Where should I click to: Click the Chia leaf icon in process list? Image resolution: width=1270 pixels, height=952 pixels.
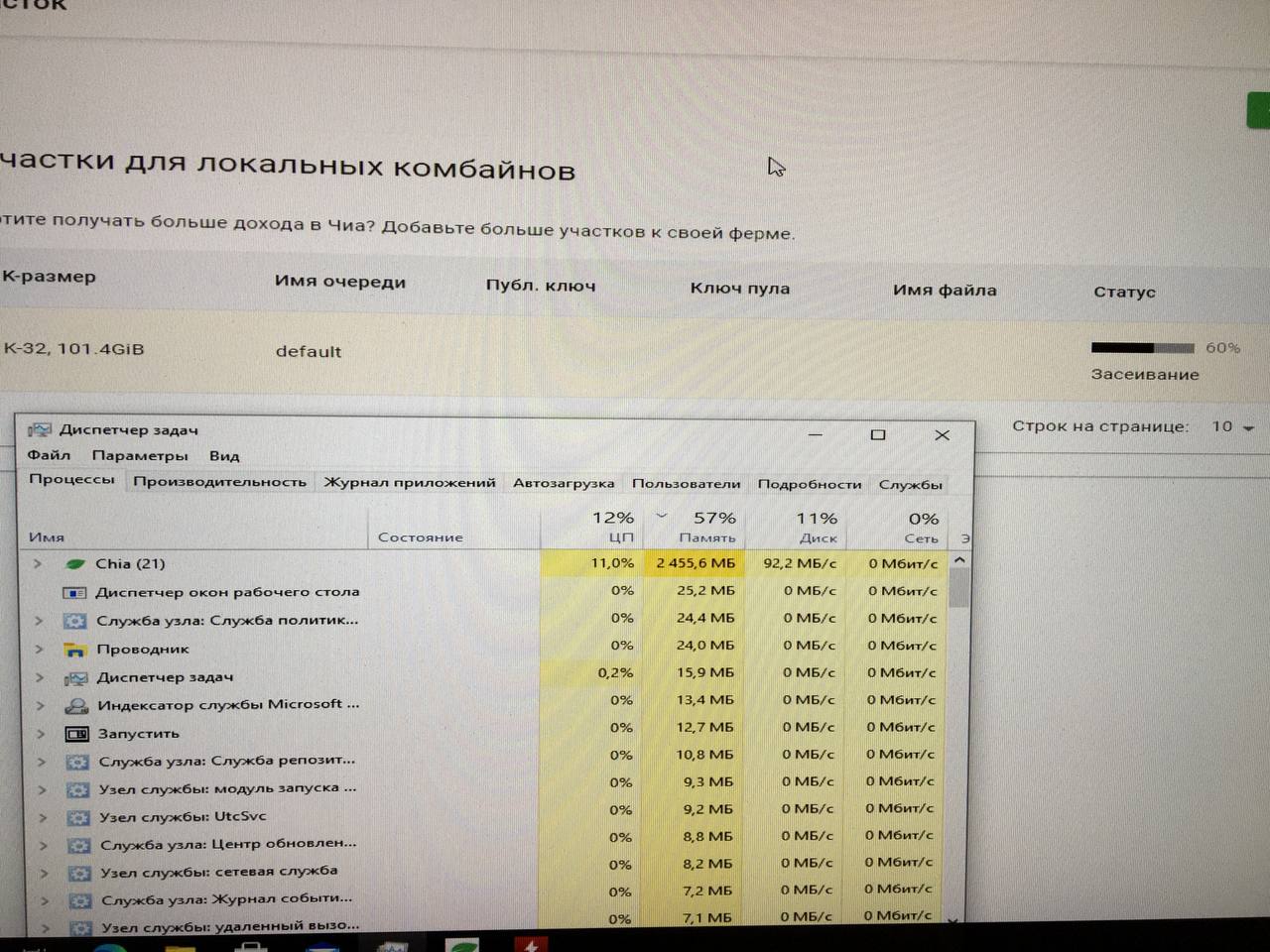click(74, 563)
